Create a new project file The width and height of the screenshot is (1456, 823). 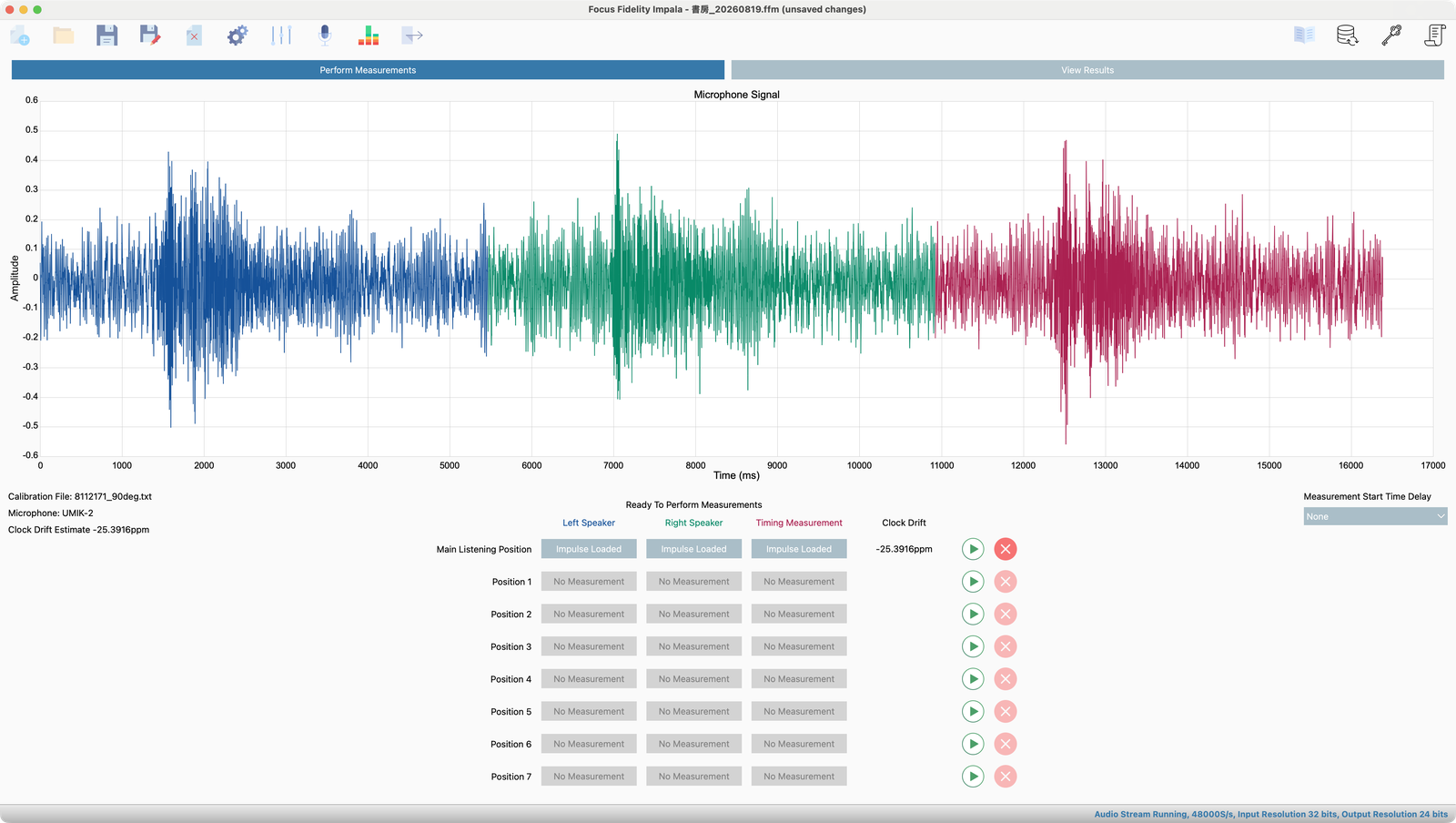pos(20,36)
